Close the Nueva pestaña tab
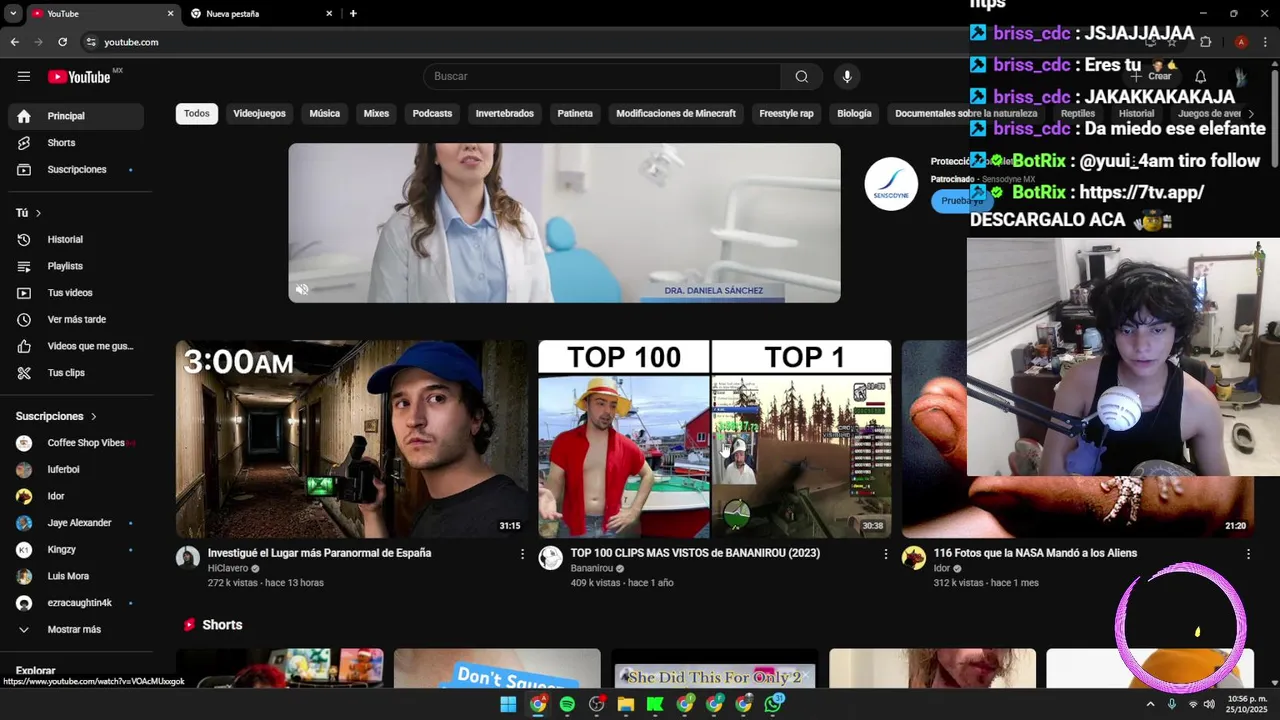 [x=329, y=14]
